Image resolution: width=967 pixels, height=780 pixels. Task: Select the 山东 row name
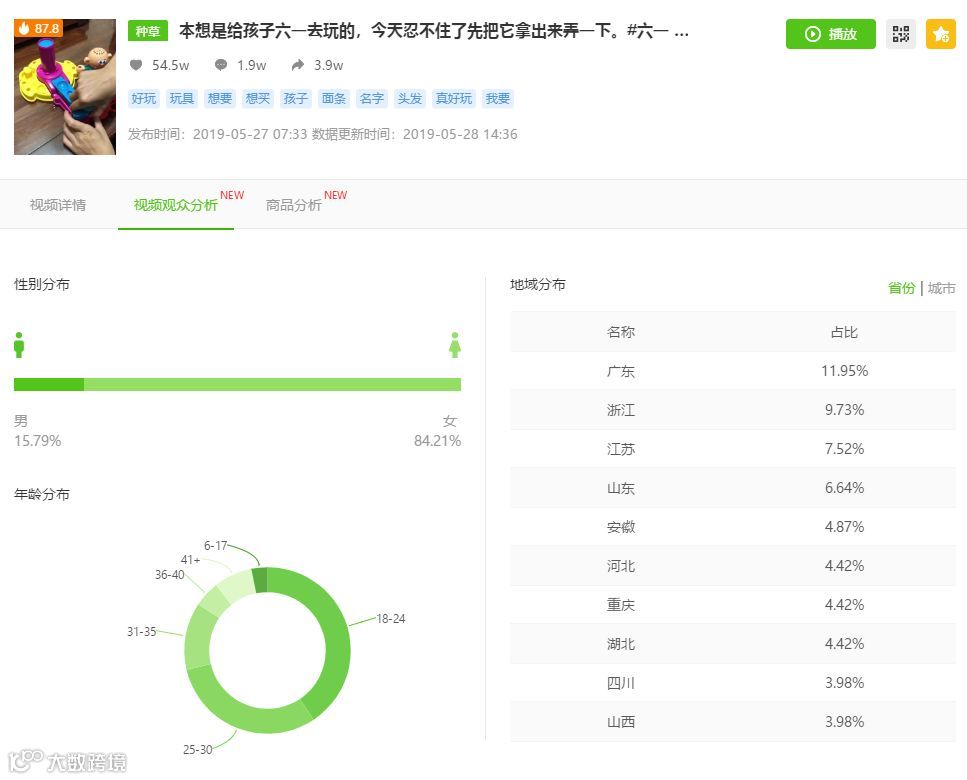point(620,488)
